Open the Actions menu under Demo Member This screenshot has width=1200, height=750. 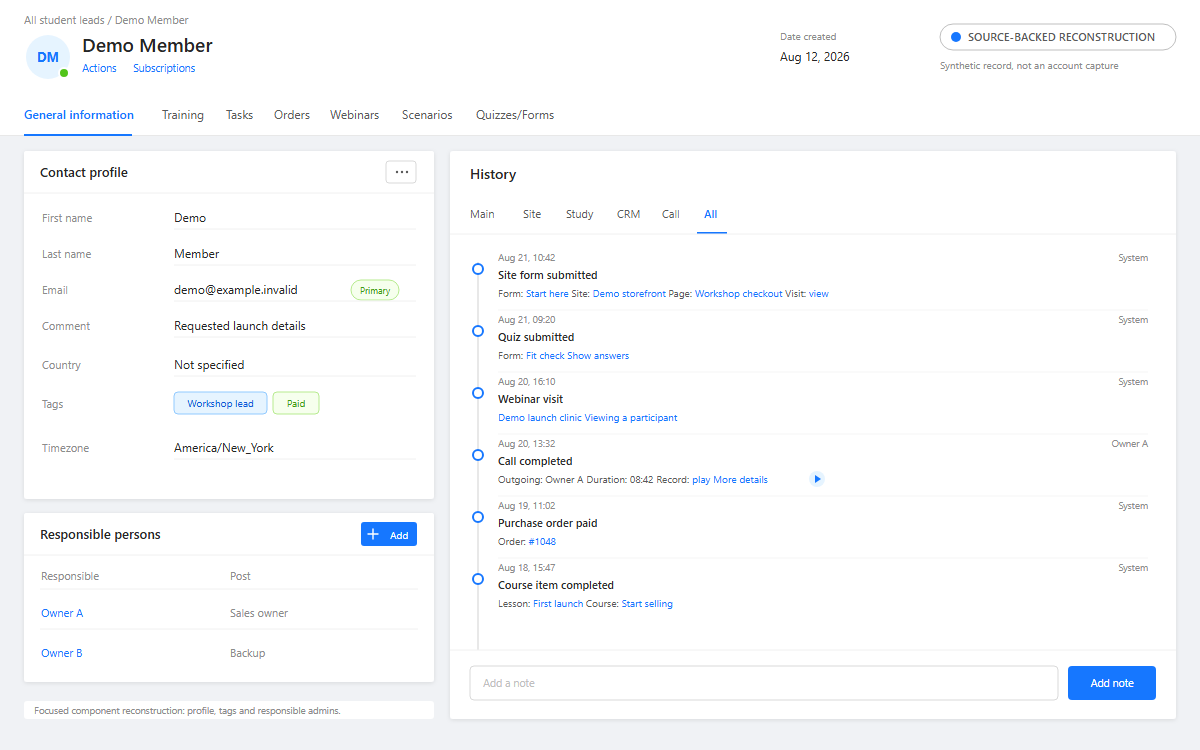coord(99,68)
